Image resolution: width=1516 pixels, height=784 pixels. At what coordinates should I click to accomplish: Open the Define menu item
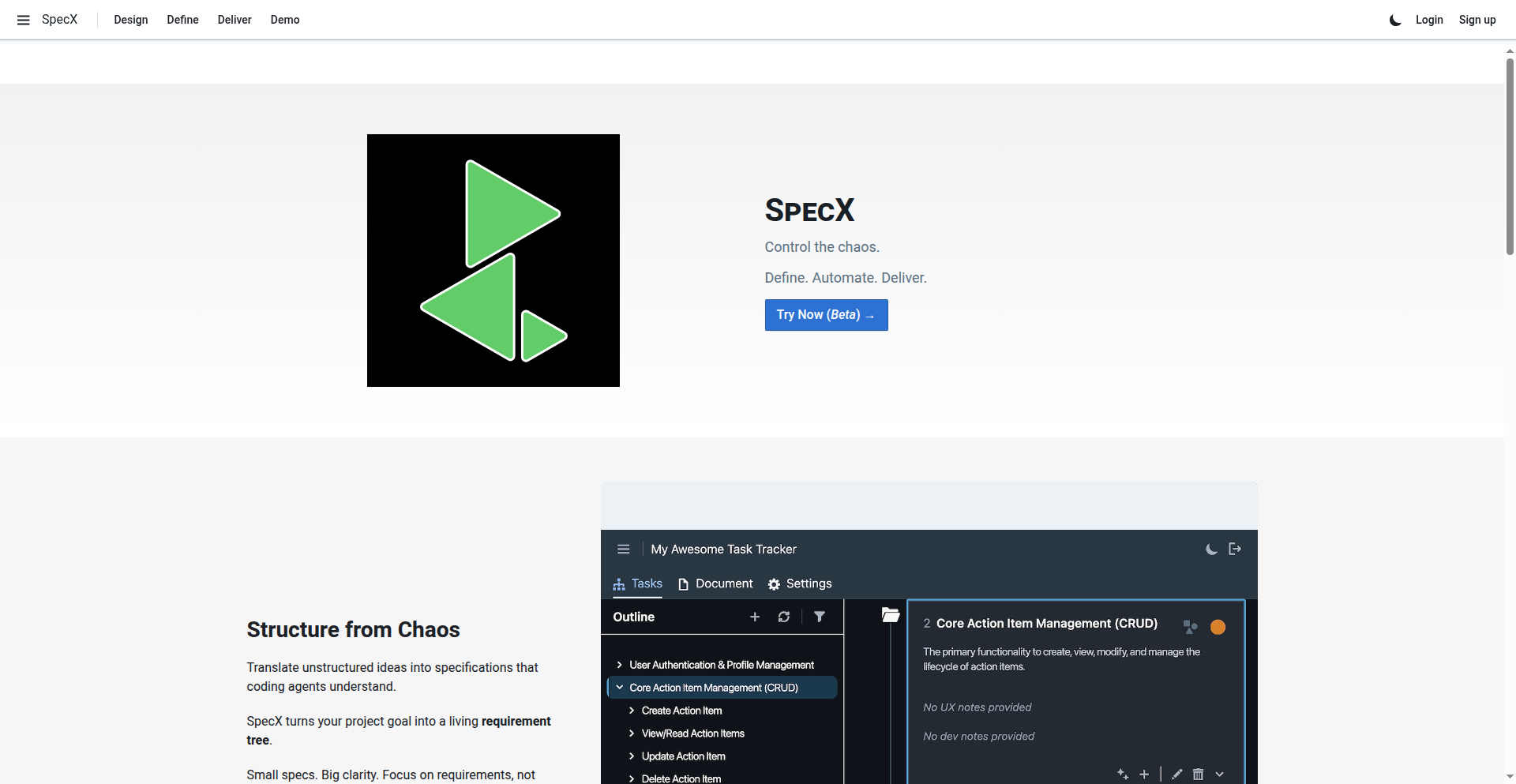coord(182,20)
